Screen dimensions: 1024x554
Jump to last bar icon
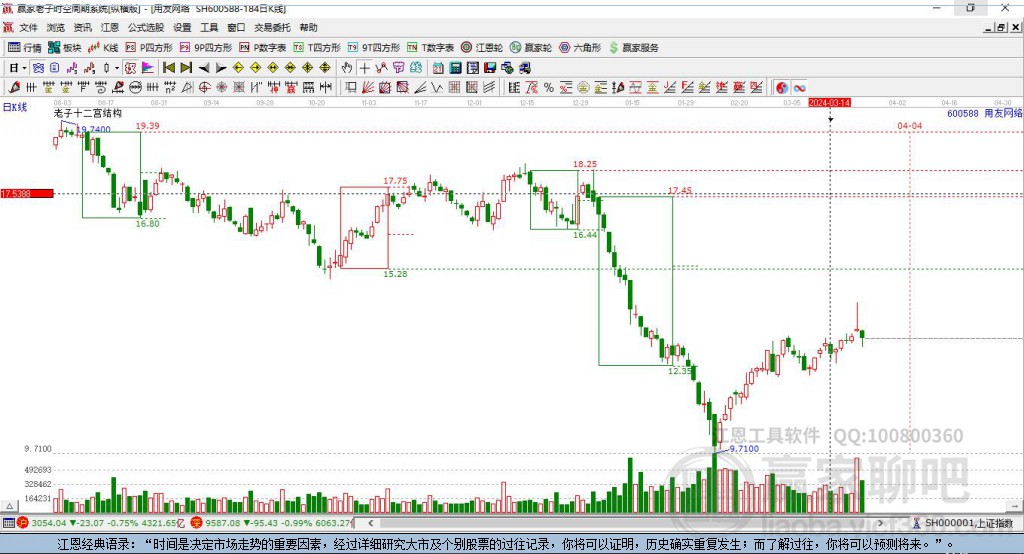tap(186, 68)
